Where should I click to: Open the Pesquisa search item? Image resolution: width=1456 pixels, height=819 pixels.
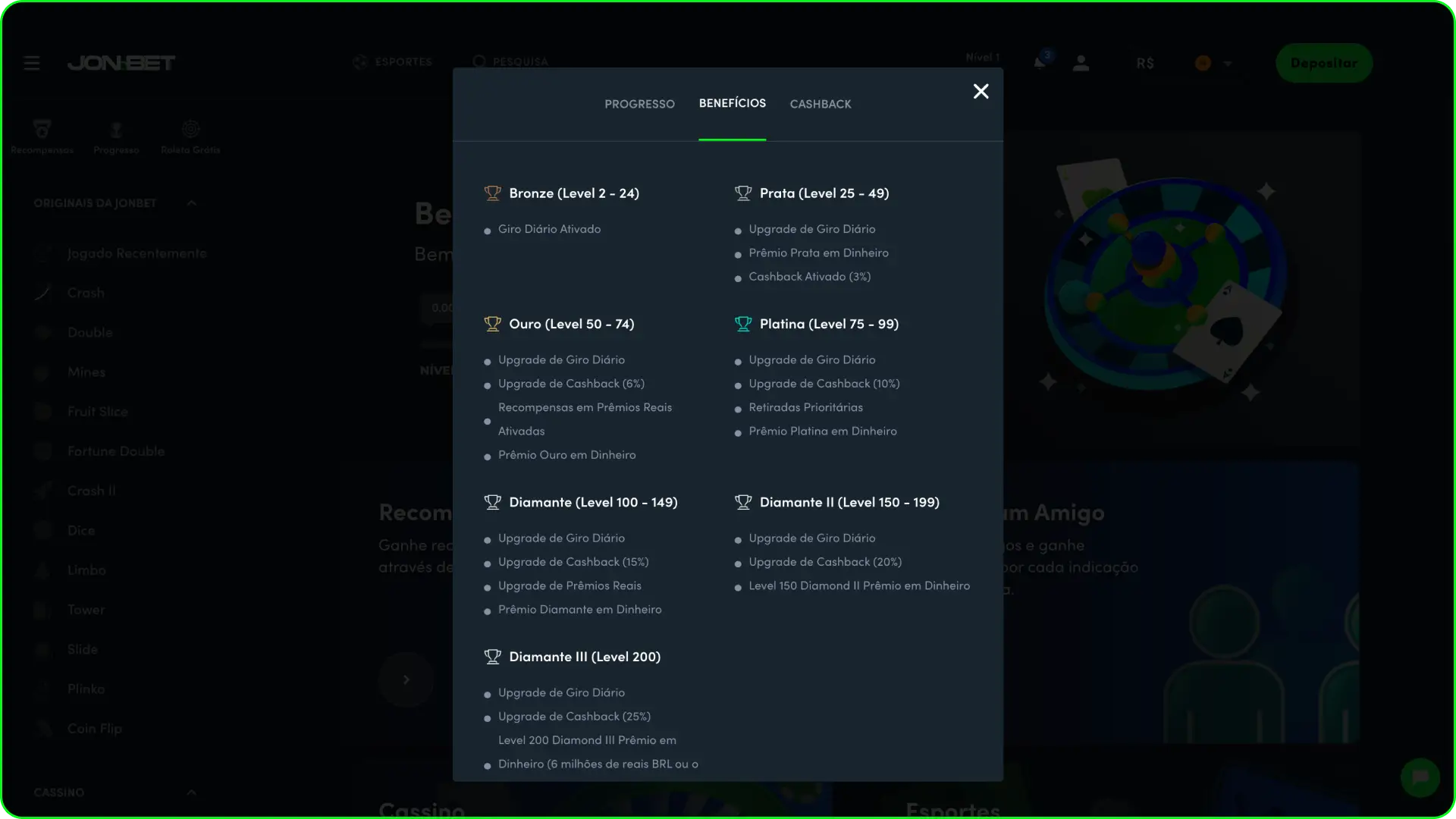point(510,61)
